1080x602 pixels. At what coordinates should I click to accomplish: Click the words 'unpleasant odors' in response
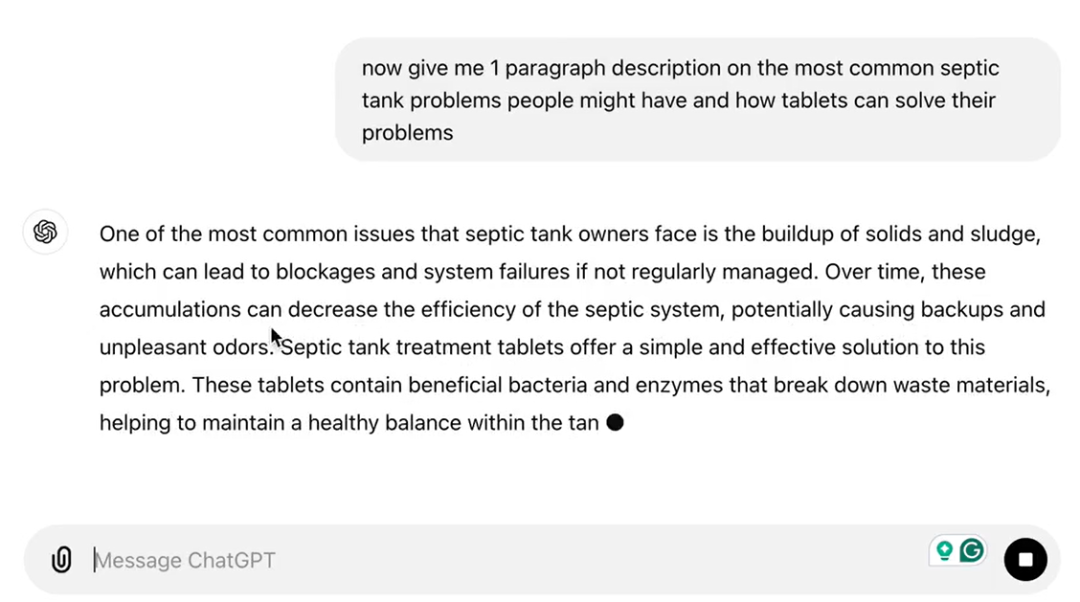click(185, 348)
